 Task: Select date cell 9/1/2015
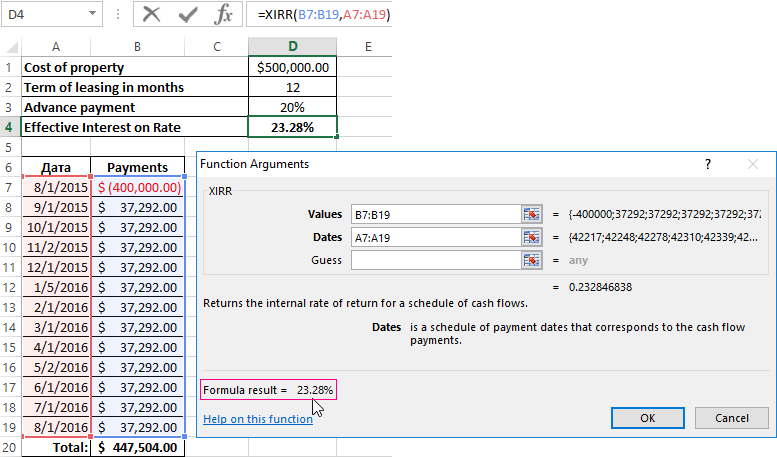pos(56,207)
